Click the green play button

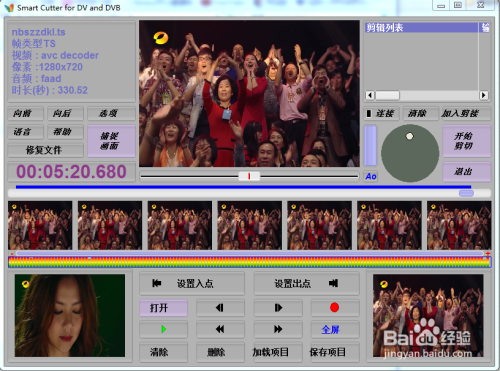pyautogui.click(x=163, y=329)
